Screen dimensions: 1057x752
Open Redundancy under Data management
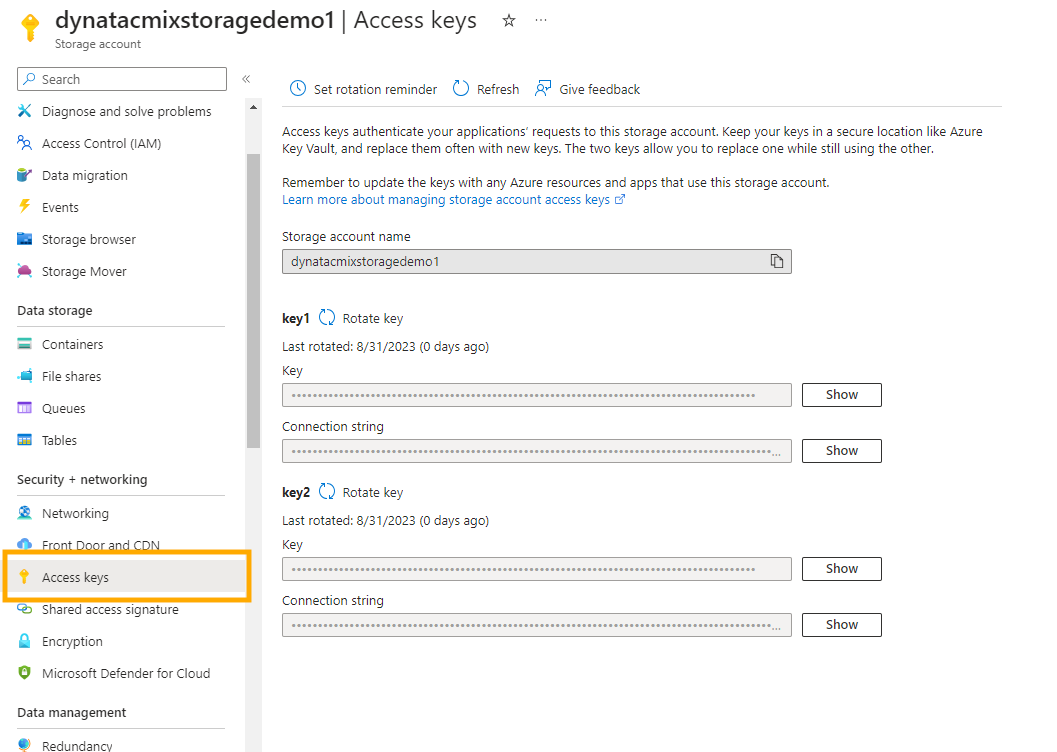78,745
